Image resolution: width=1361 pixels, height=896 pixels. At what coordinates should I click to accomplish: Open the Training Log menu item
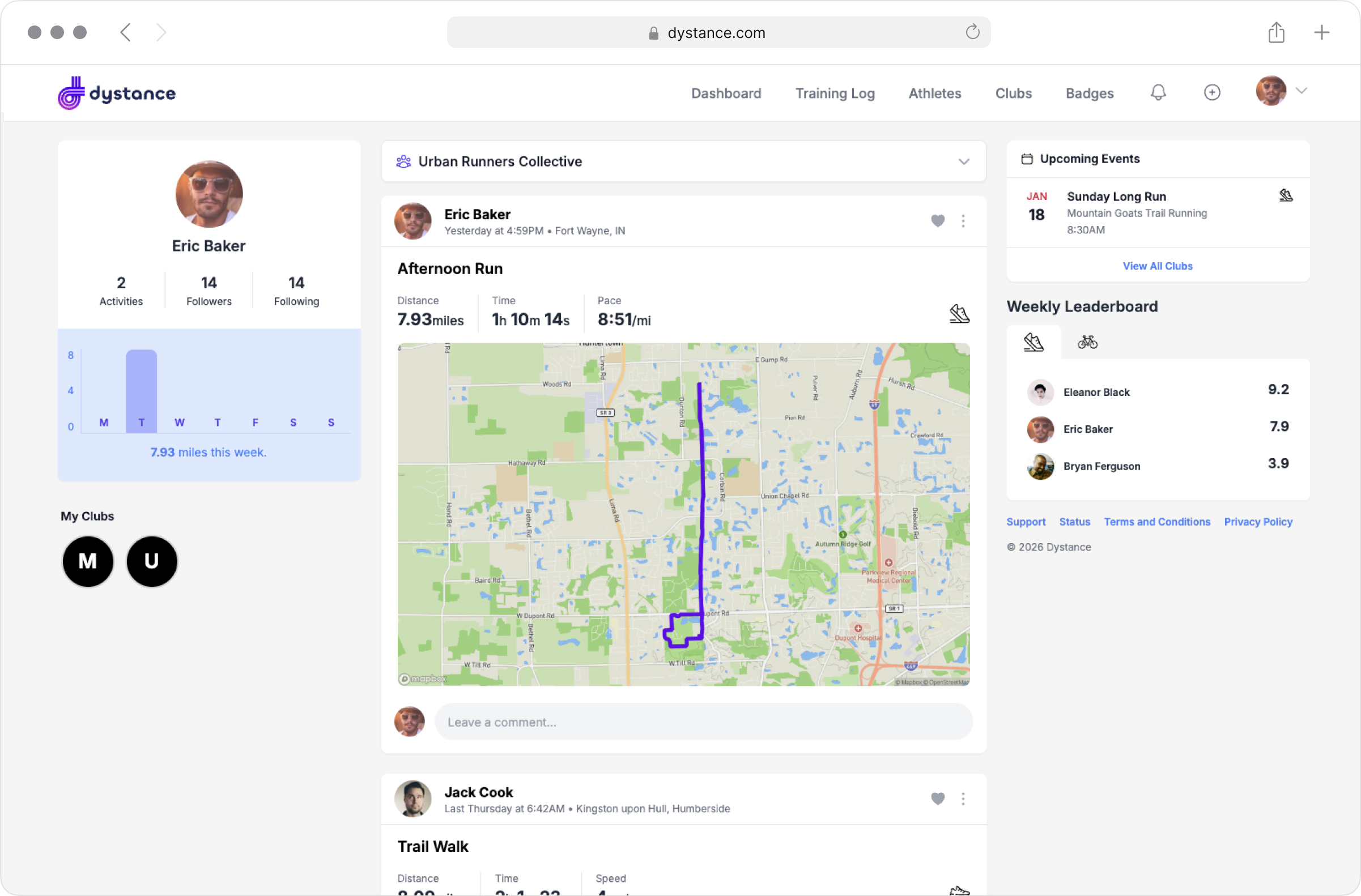[x=835, y=93]
